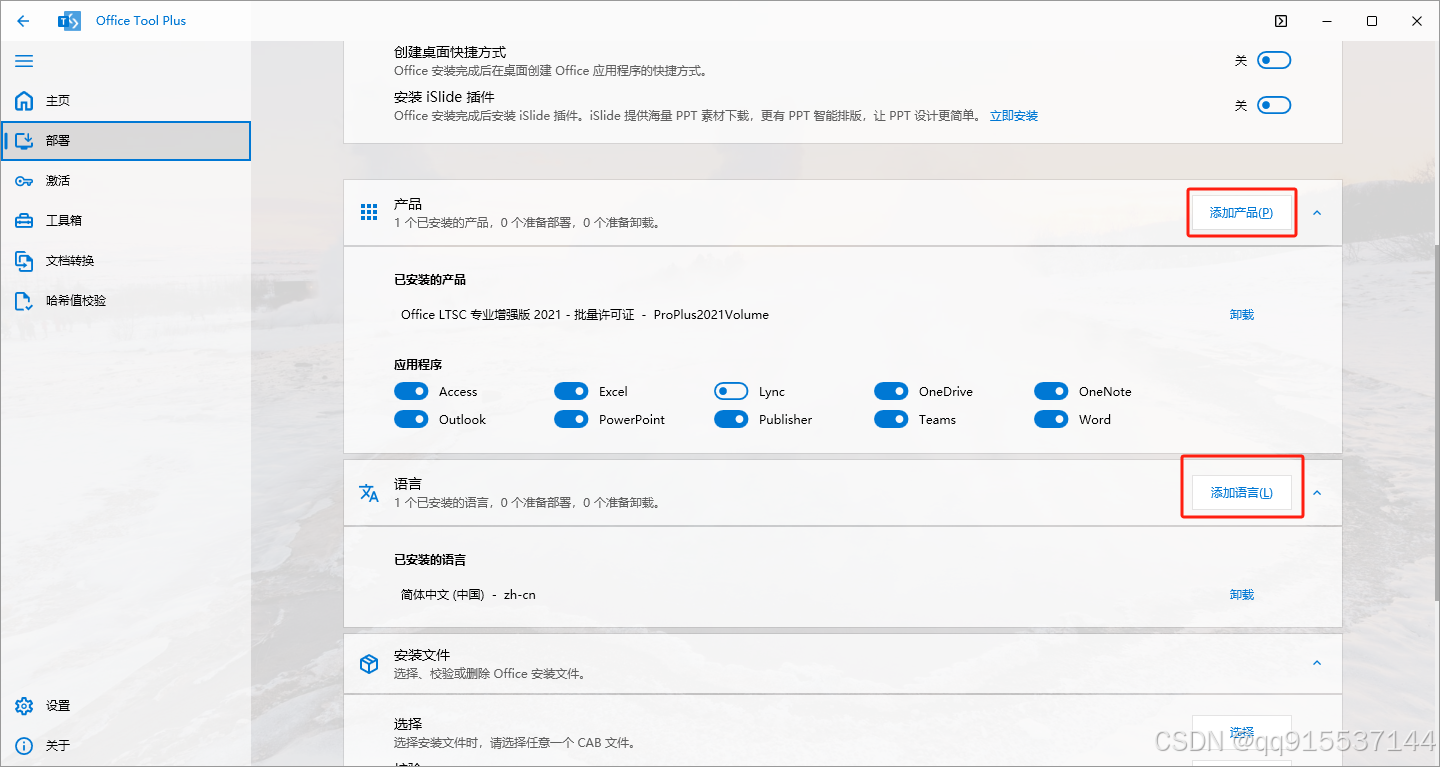The width and height of the screenshot is (1440, 767).
Task: Collapse the 安装文件 section chevron
Action: tap(1317, 663)
